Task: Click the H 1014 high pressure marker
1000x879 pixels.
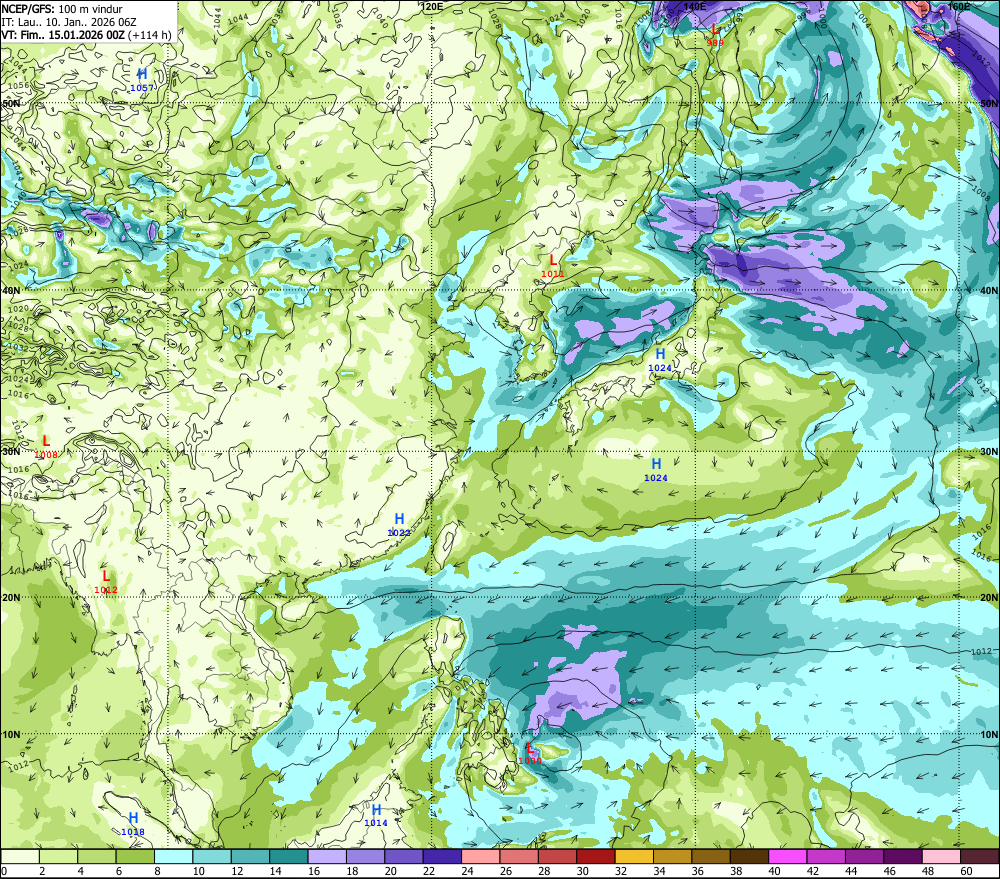Action: [x=376, y=815]
